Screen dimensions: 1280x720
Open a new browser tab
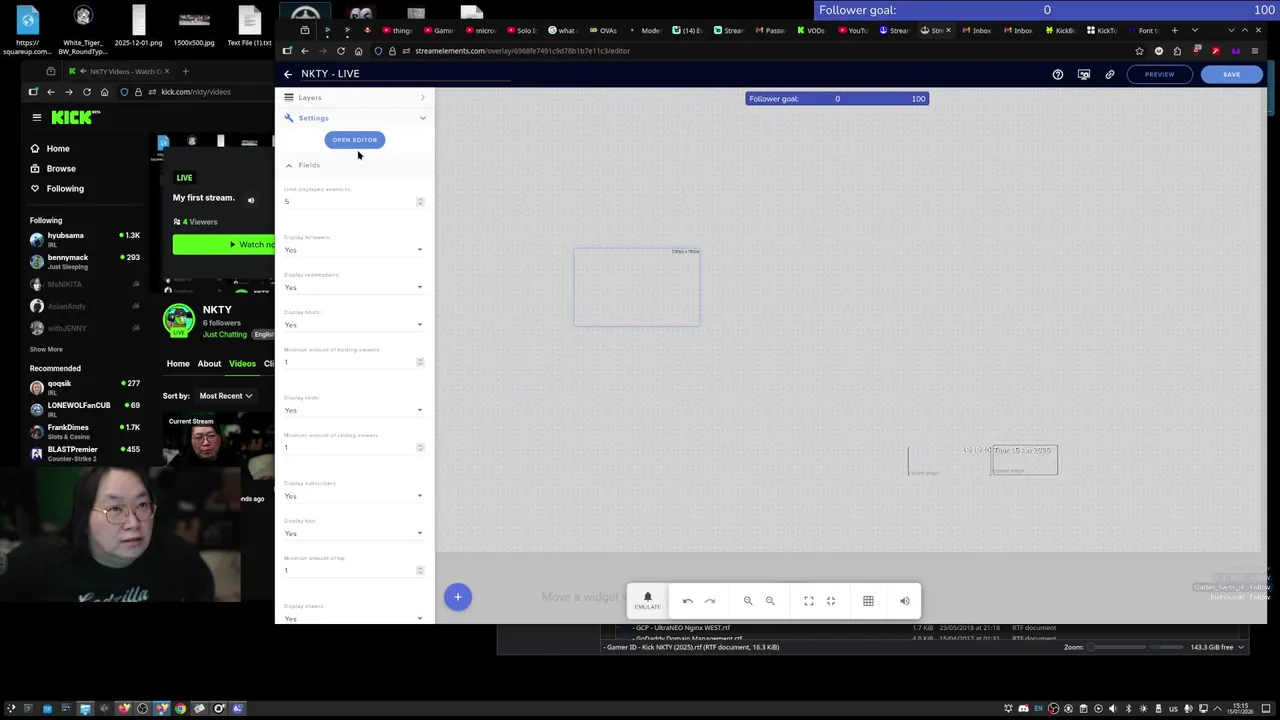click(1175, 30)
